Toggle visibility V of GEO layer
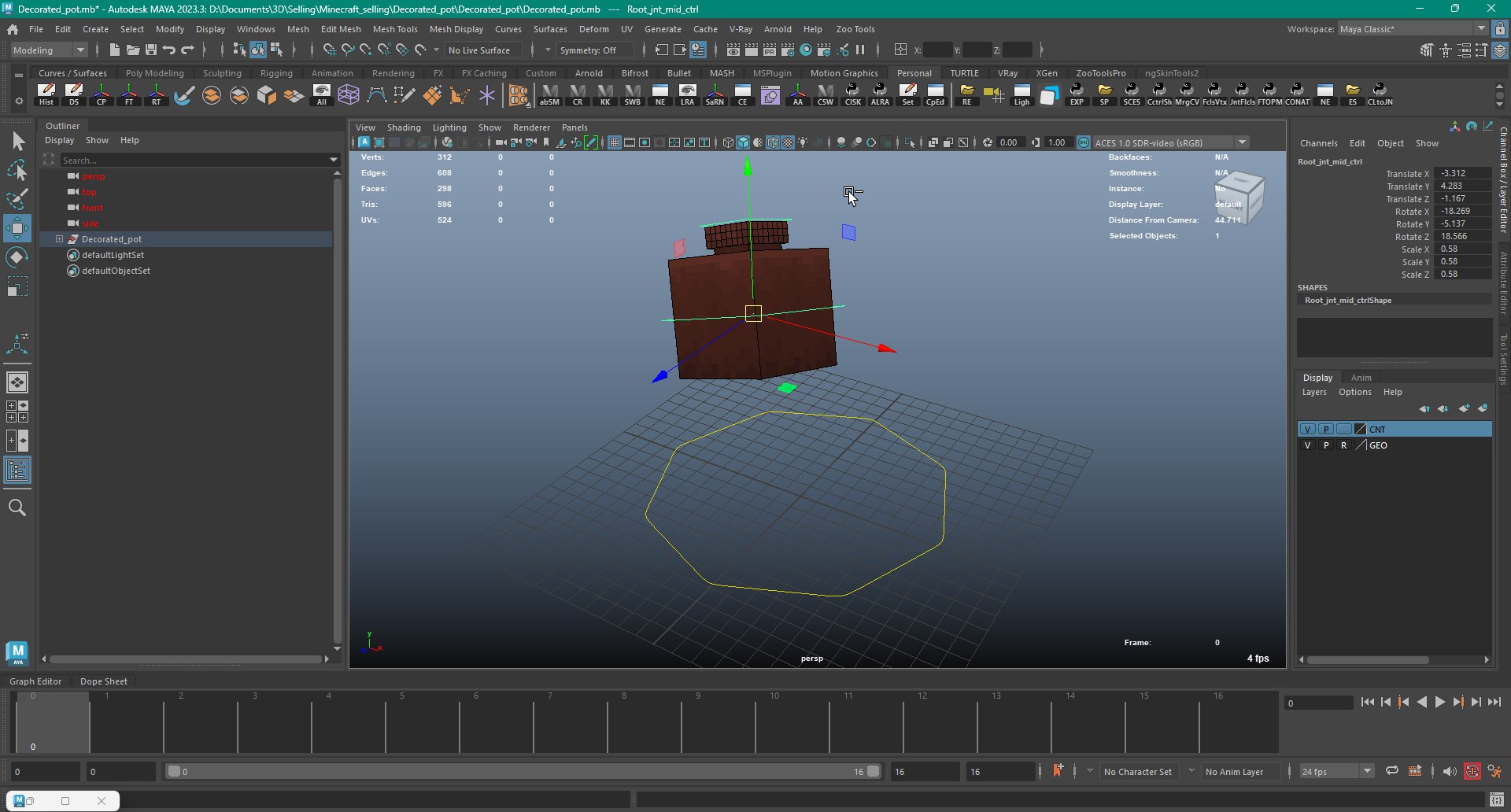Image resolution: width=1511 pixels, height=812 pixels. pos(1307,445)
